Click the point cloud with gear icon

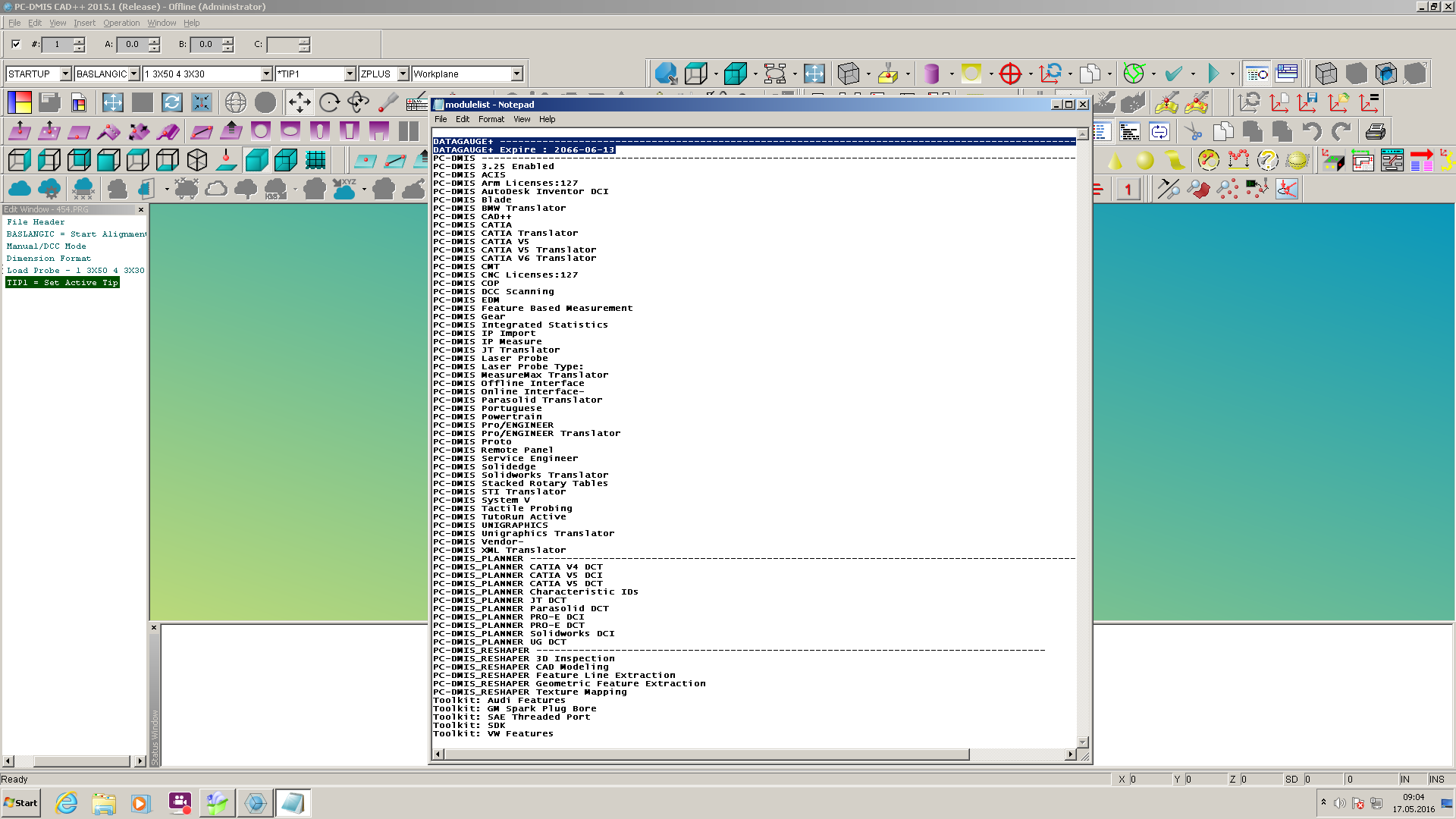(49, 189)
